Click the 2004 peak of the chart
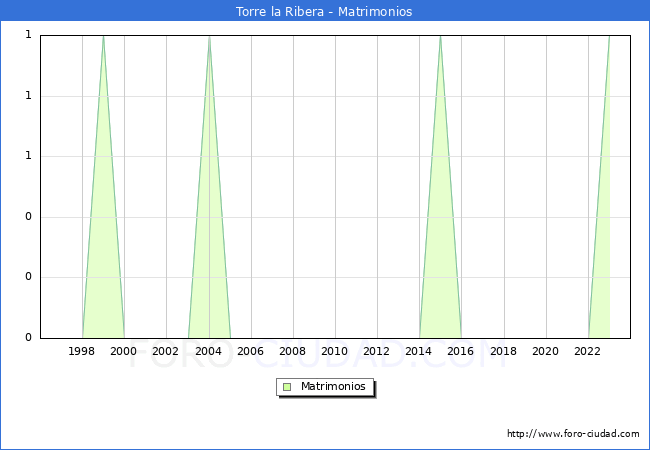The width and height of the screenshot is (650, 450). (x=209, y=37)
